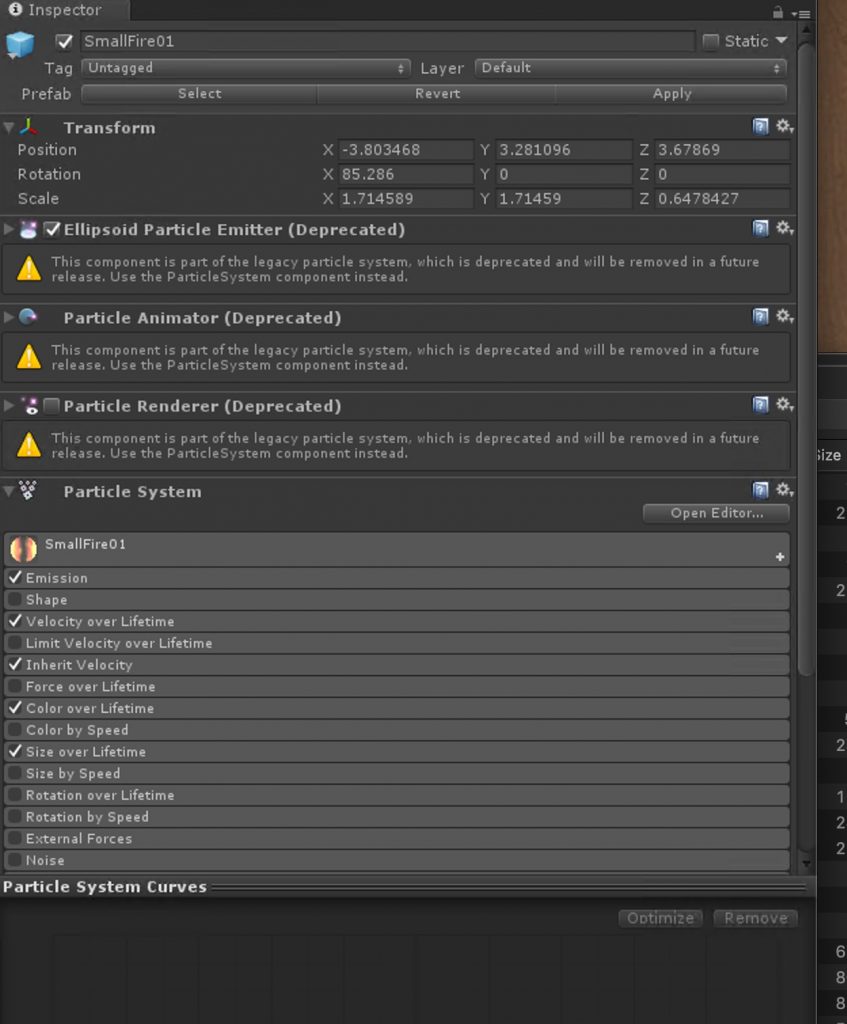Click the Open Editor... button
The image size is (847, 1024).
click(x=716, y=513)
